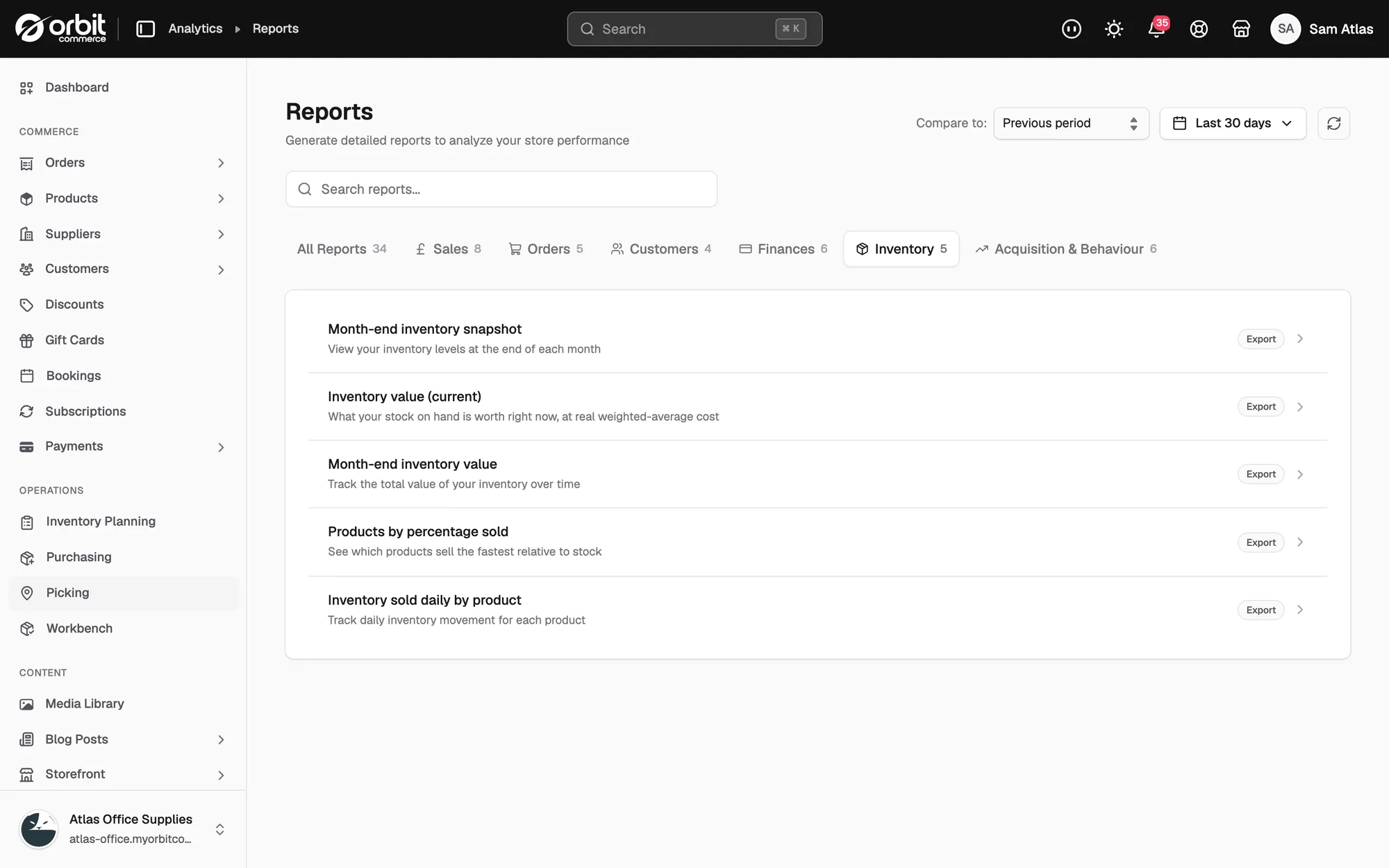Viewport: 1389px width, 868px height.
Task: Open the Previous period compare dropdown
Action: [1071, 123]
